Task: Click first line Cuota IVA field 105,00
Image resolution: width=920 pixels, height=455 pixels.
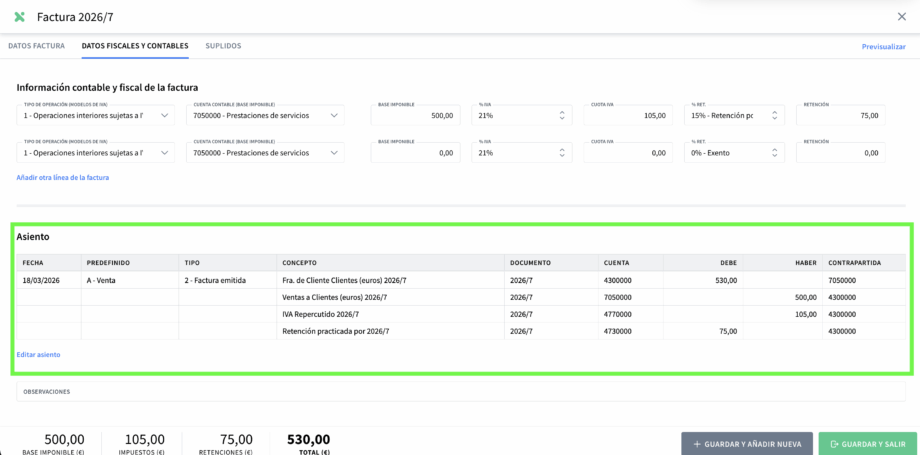Action: click(x=628, y=116)
